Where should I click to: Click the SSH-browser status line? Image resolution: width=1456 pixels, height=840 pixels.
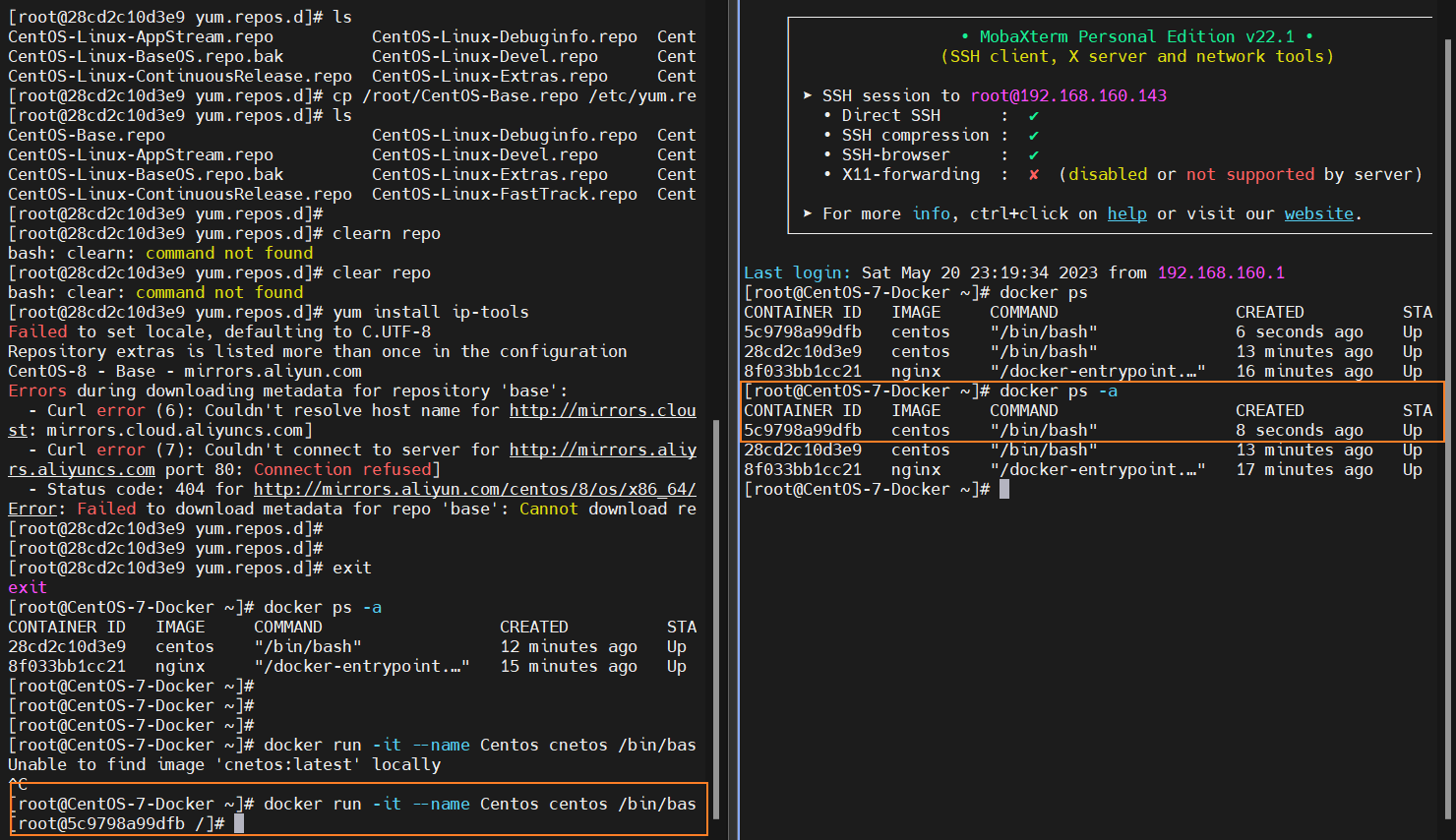pyautogui.click(x=931, y=154)
